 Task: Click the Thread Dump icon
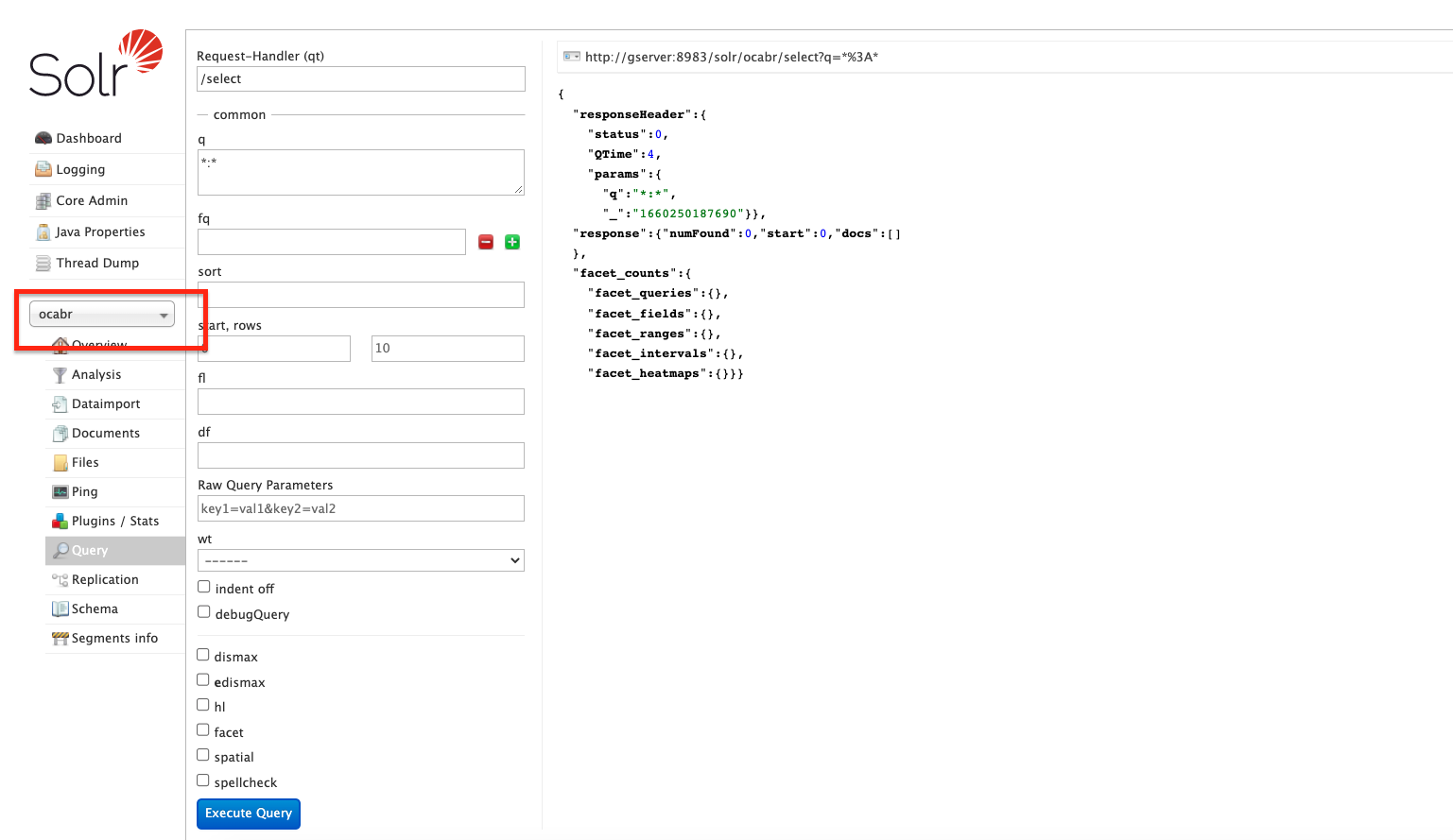[x=43, y=263]
